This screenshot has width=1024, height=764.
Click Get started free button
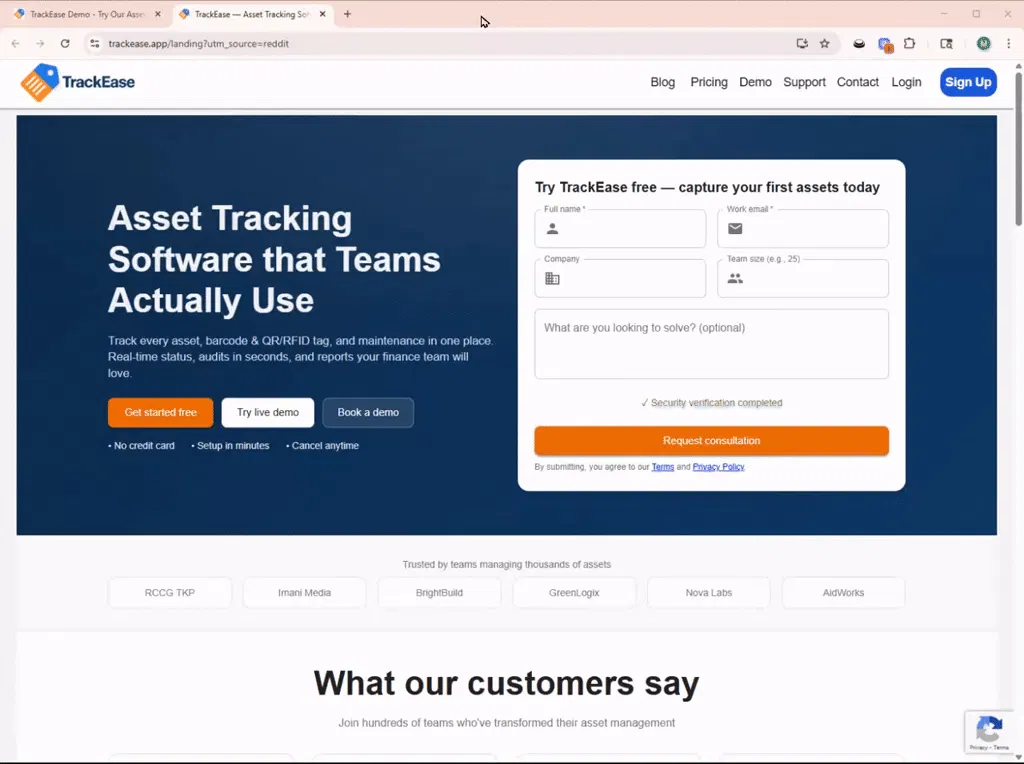pos(161,413)
